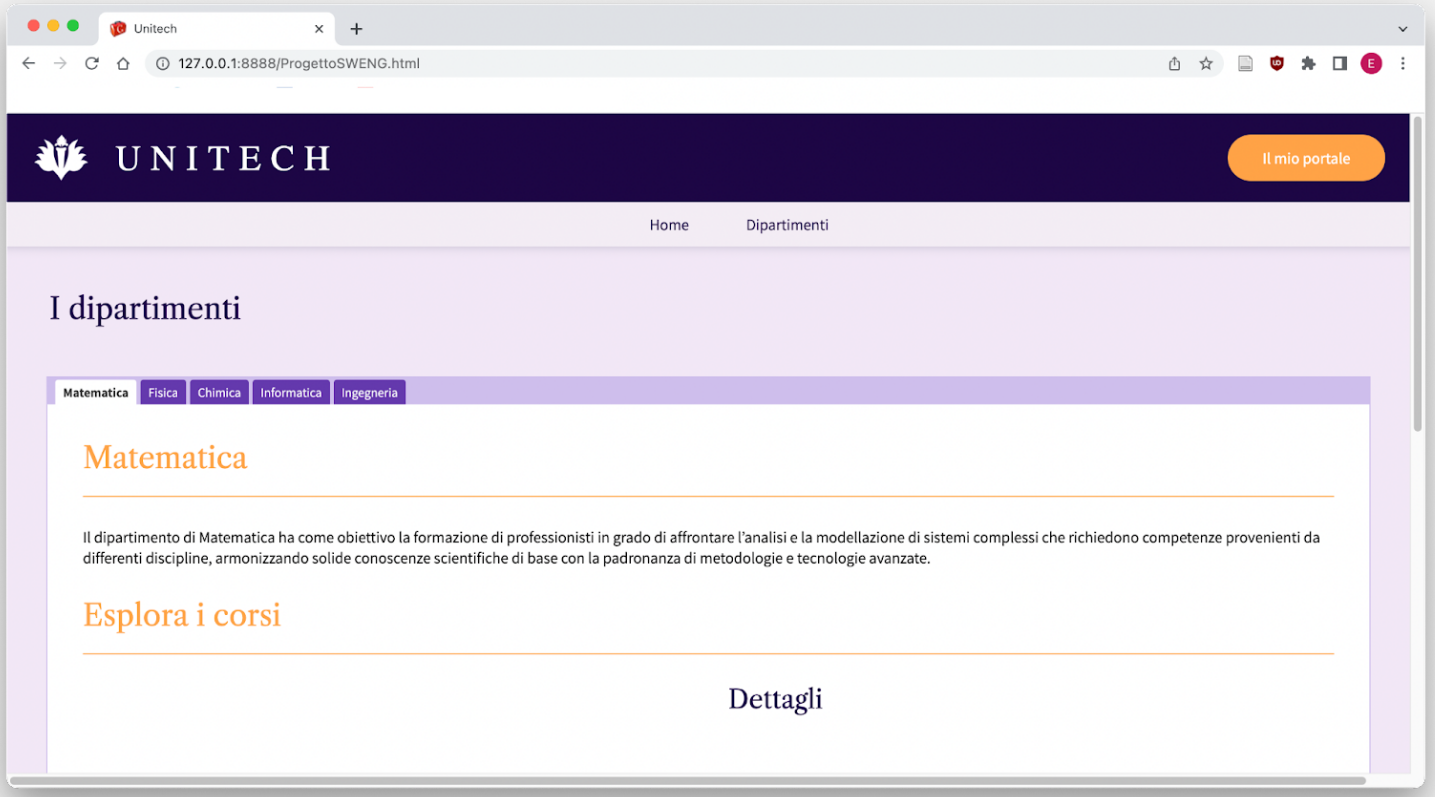Toggle the browser side panel icon
Image resolution: width=1435 pixels, height=797 pixels.
click(x=1340, y=63)
